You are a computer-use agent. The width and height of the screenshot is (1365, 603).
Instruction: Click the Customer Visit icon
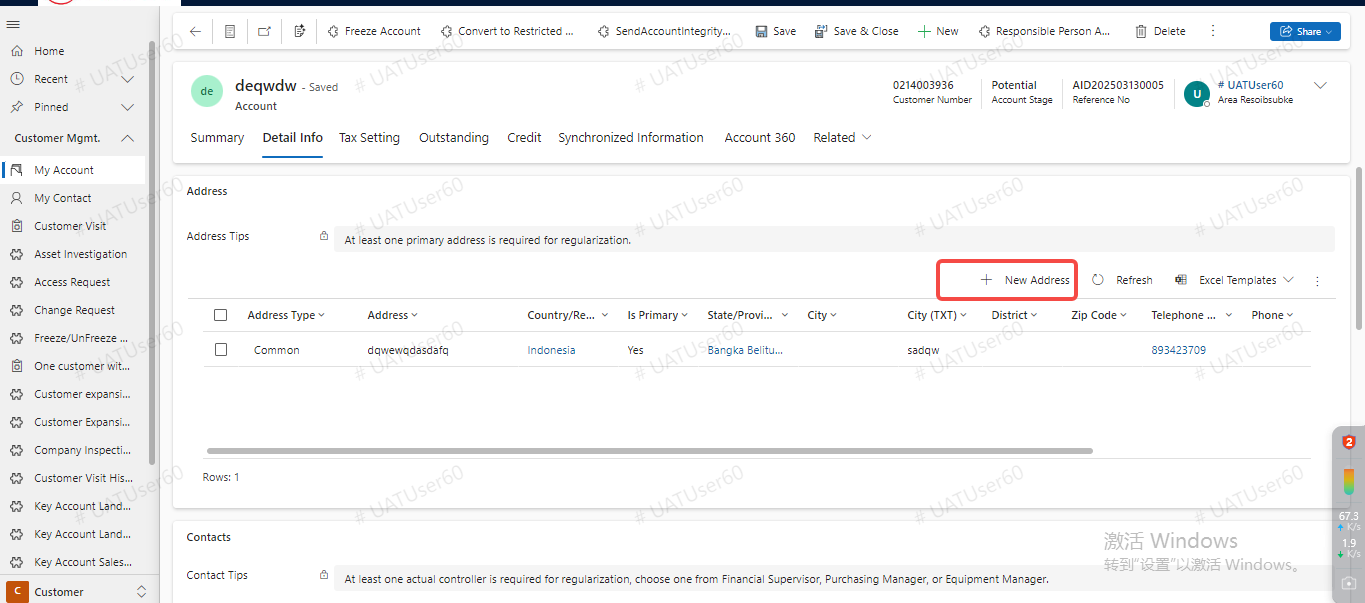[x=16, y=226]
